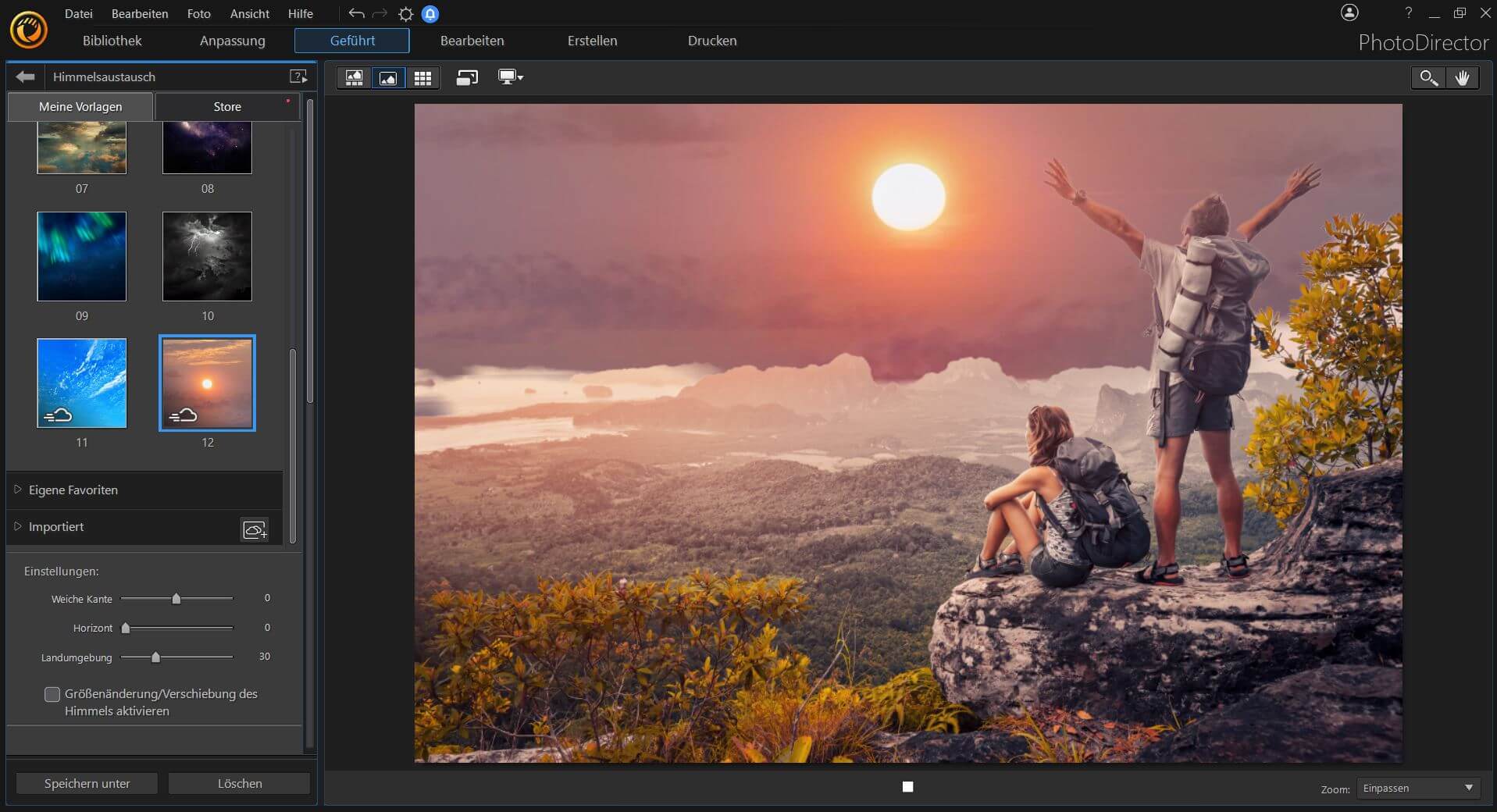Open the Store tab
This screenshot has height=812, width=1497.
(227, 106)
